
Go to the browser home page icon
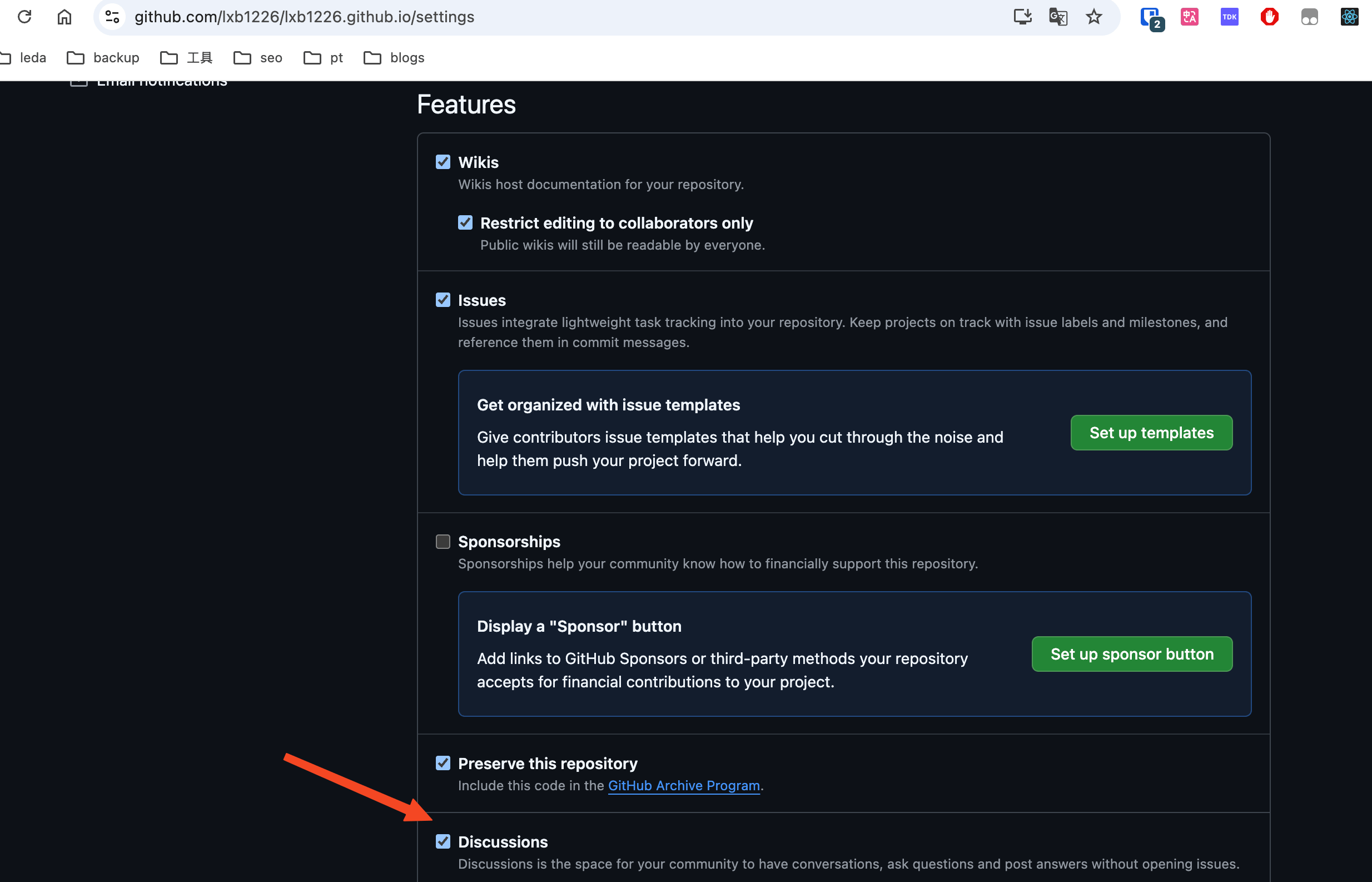pyautogui.click(x=64, y=17)
